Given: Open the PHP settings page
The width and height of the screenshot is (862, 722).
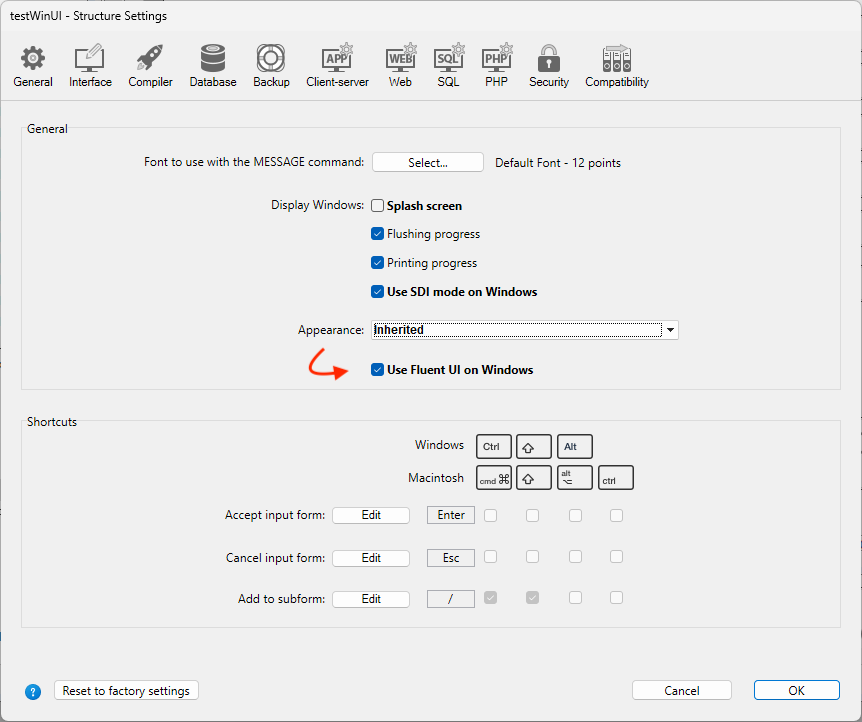Looking at the screenshot, I should pos(497,66).
